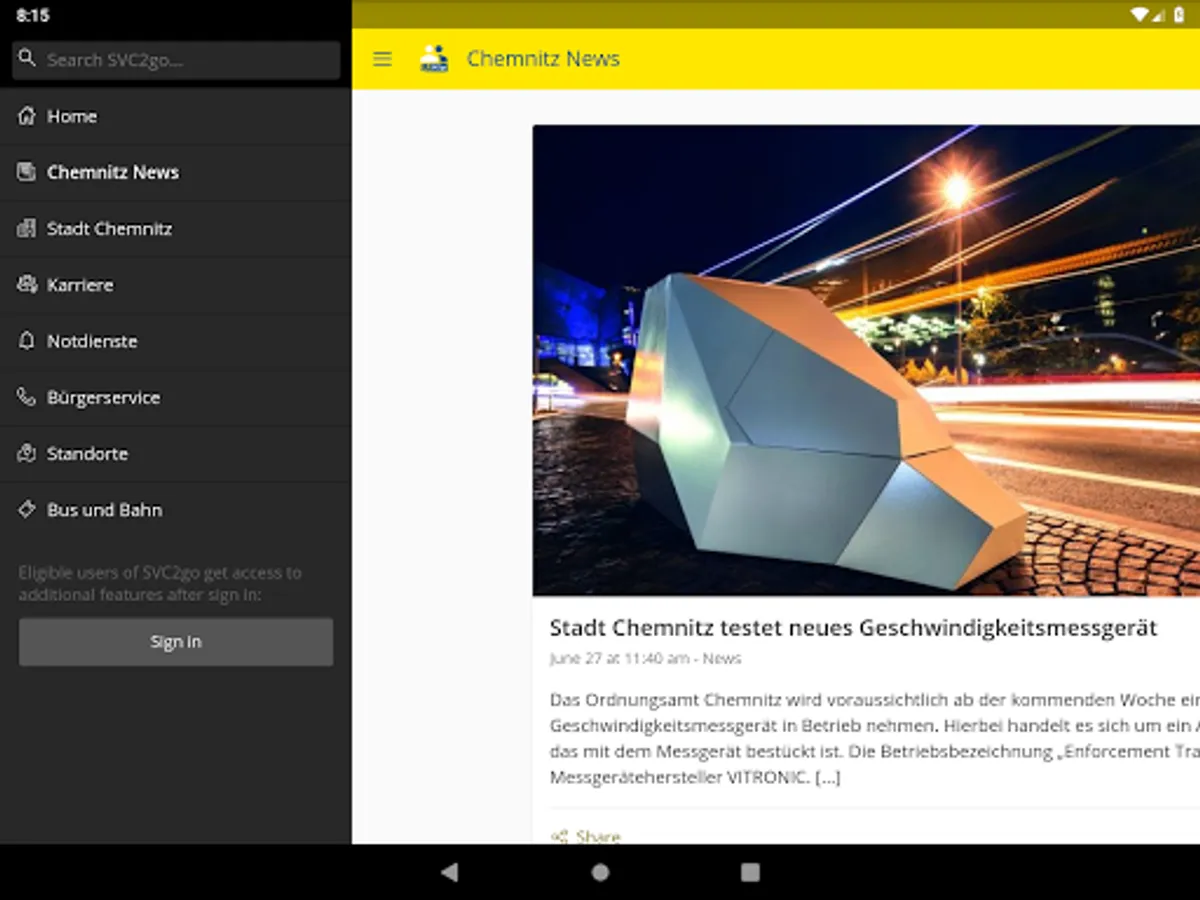Click the Karriere people icon
The height and width of the screenshot is (900, 1200).
coord(27,285)
